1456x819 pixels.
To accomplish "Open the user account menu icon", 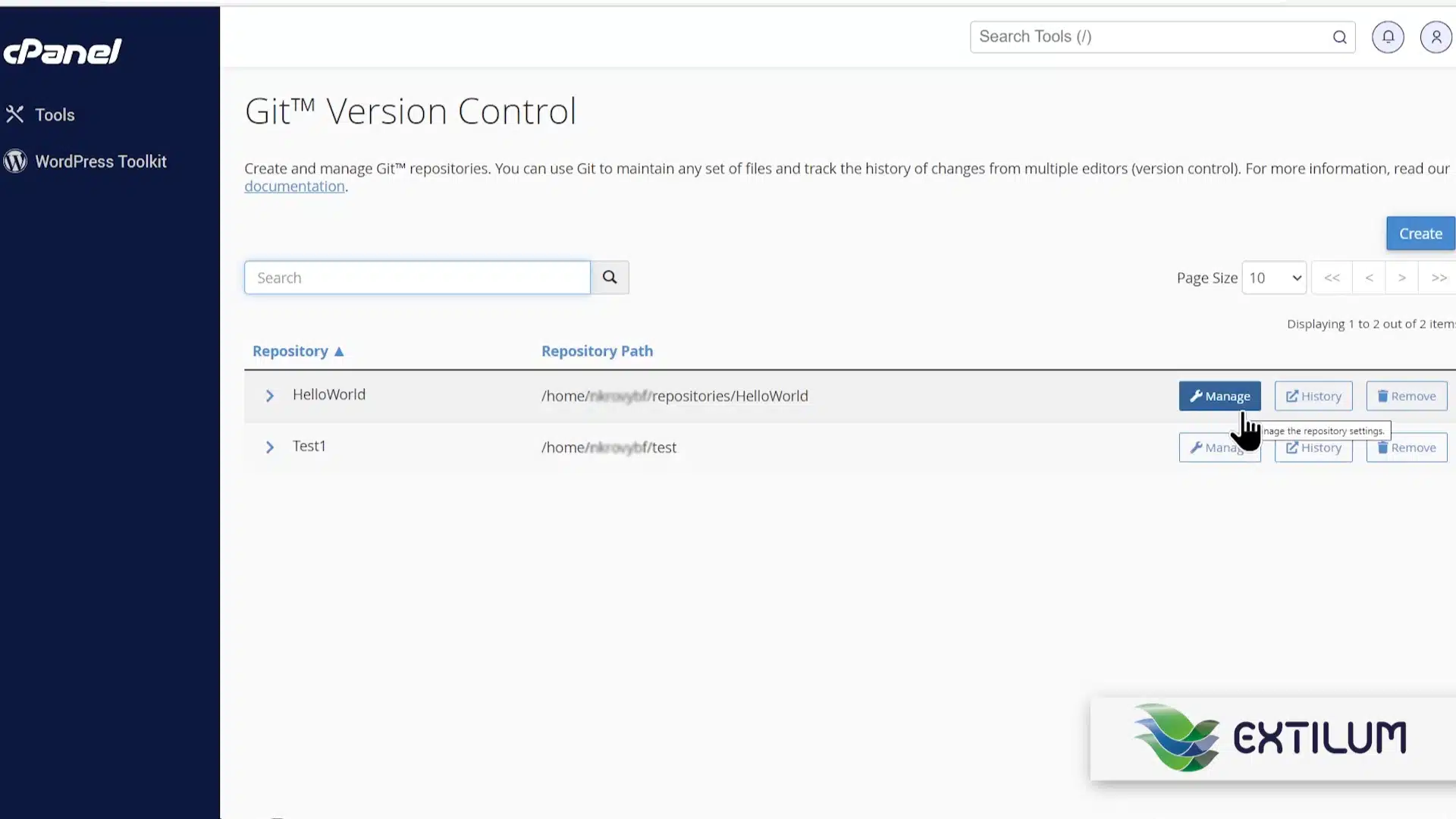I will (x=1436, y=36).
